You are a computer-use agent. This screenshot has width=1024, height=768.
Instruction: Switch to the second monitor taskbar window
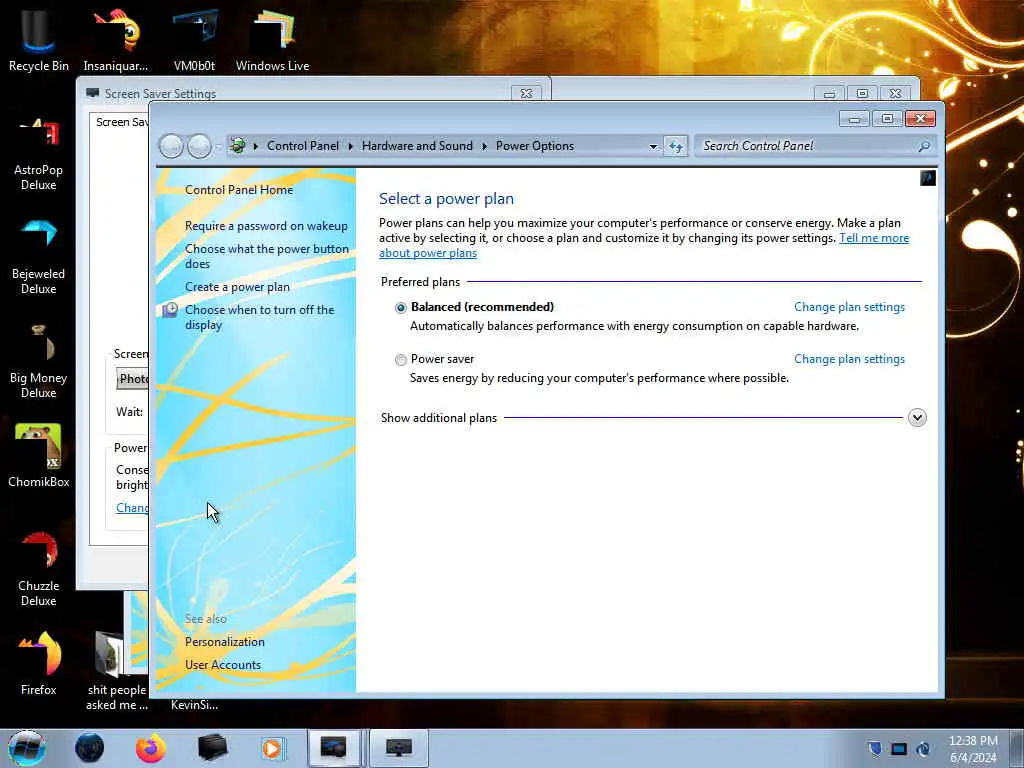click(398, 748)
